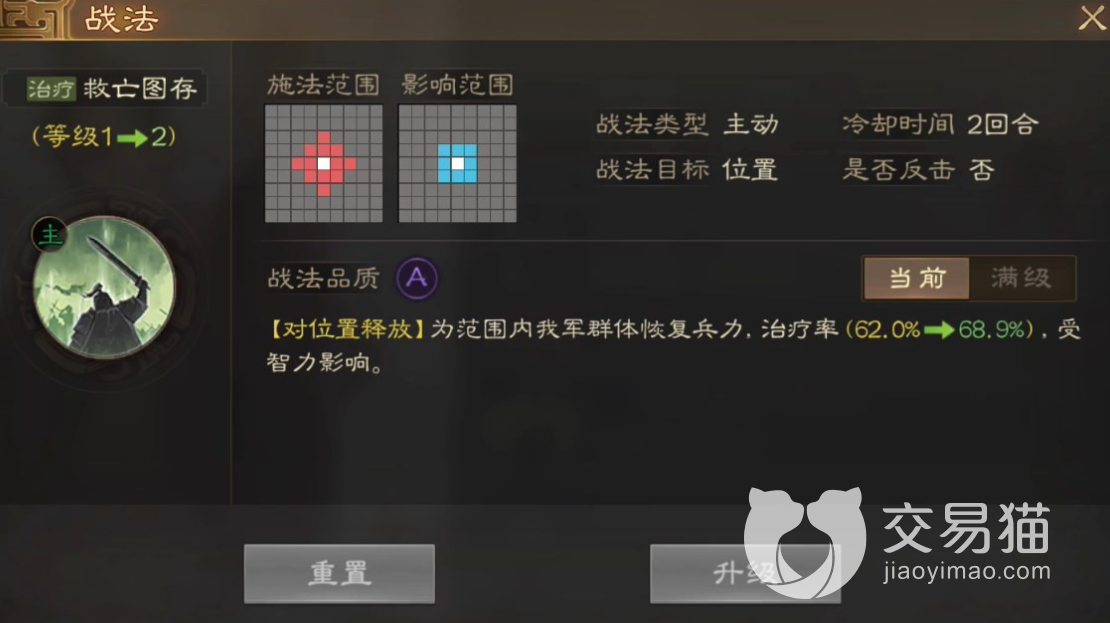
Task: Click the 重置 button
Action: (339, 573)
